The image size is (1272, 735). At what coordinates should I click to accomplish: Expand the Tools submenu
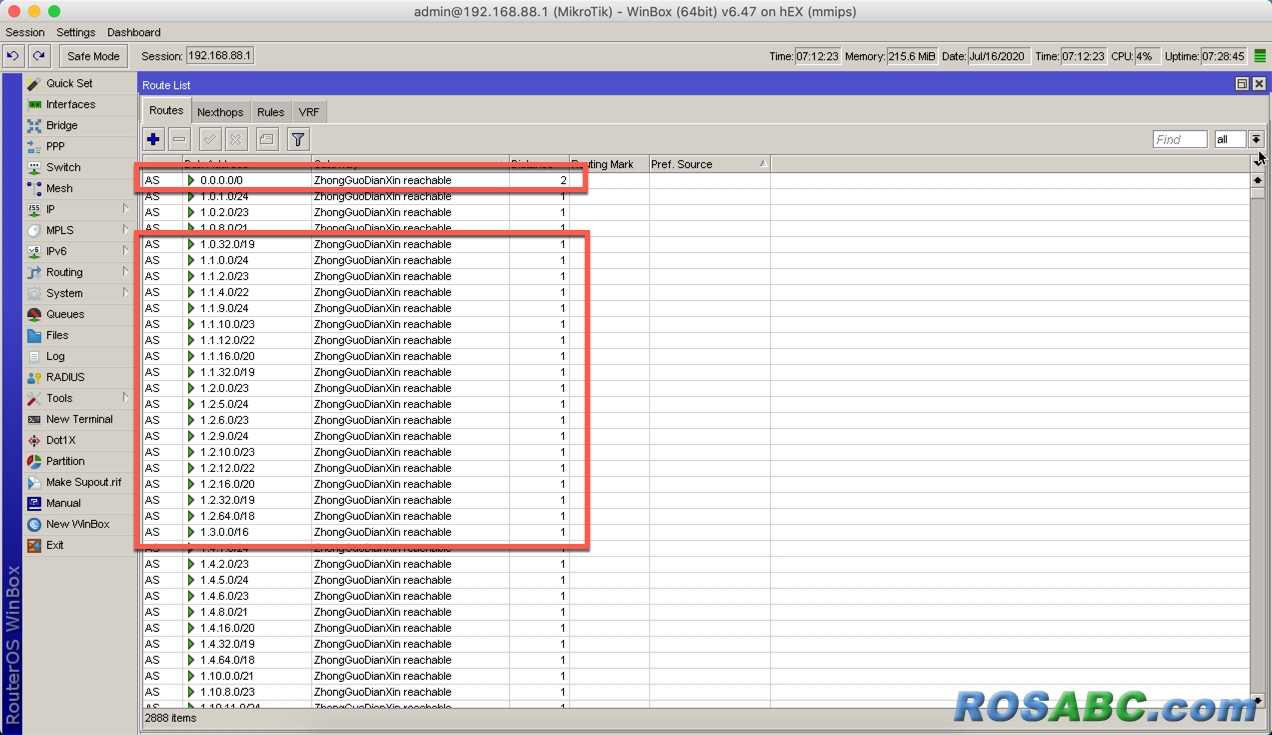pos(125,398)
